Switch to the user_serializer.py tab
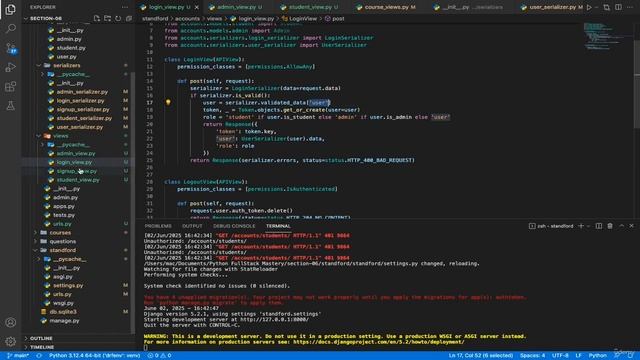The width and height of the screenshot is (640, 360). (553, 7)
